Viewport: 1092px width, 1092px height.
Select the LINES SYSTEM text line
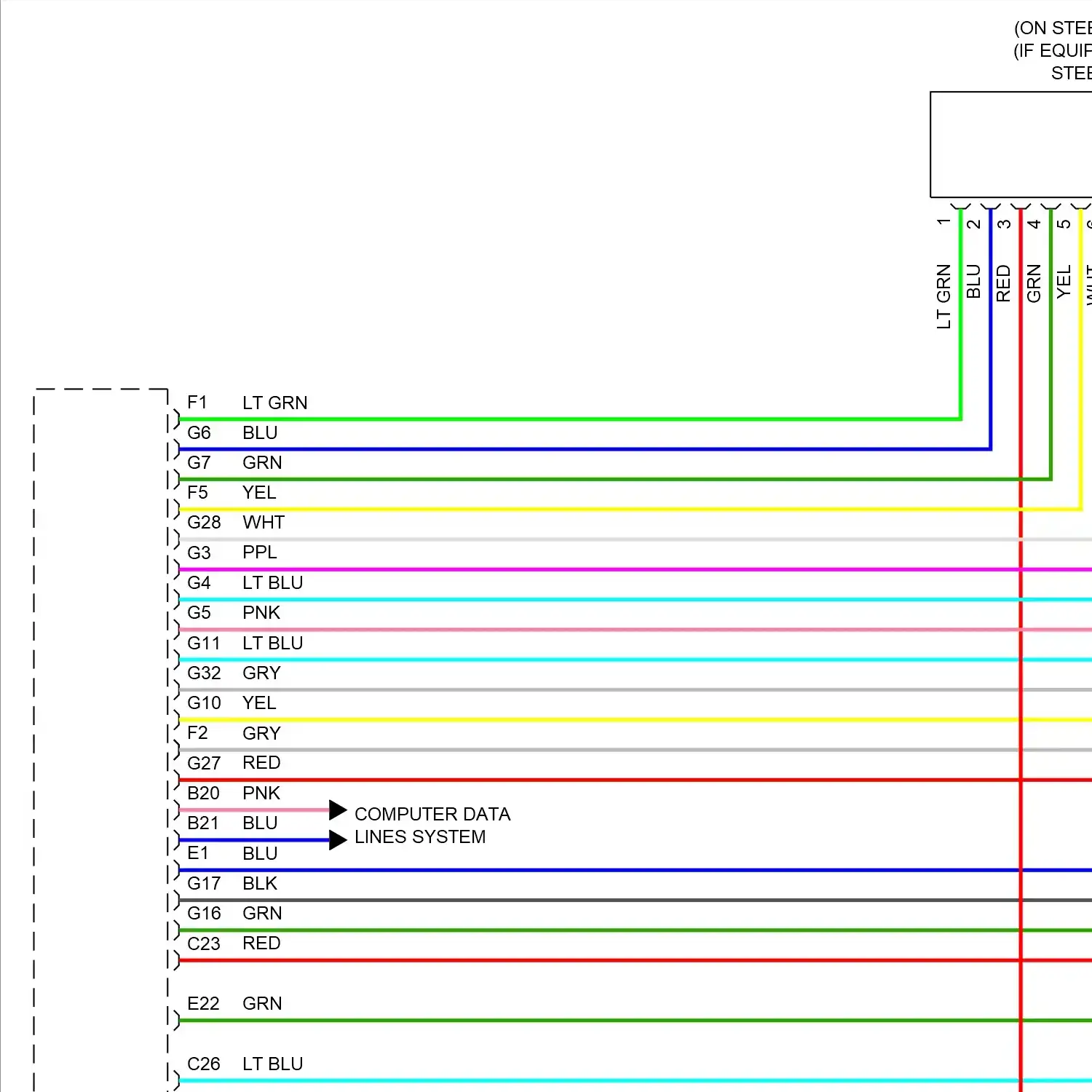pyautogui.click(x=420, y=836)
